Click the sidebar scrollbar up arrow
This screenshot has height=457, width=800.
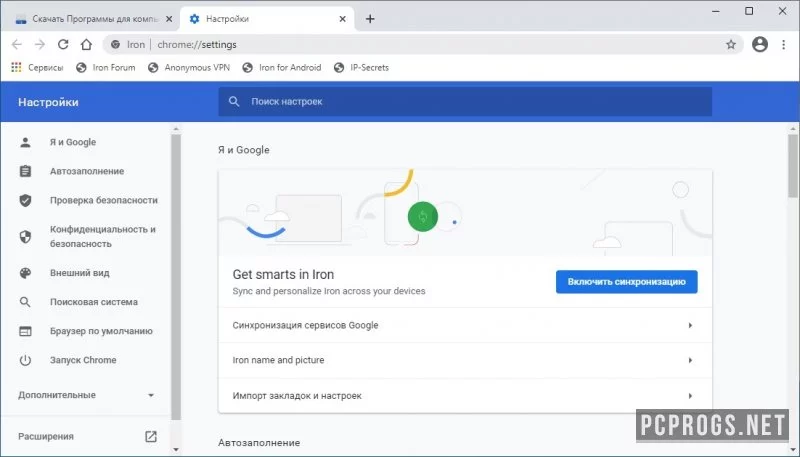pyautogui.click(x=176, y=129)
